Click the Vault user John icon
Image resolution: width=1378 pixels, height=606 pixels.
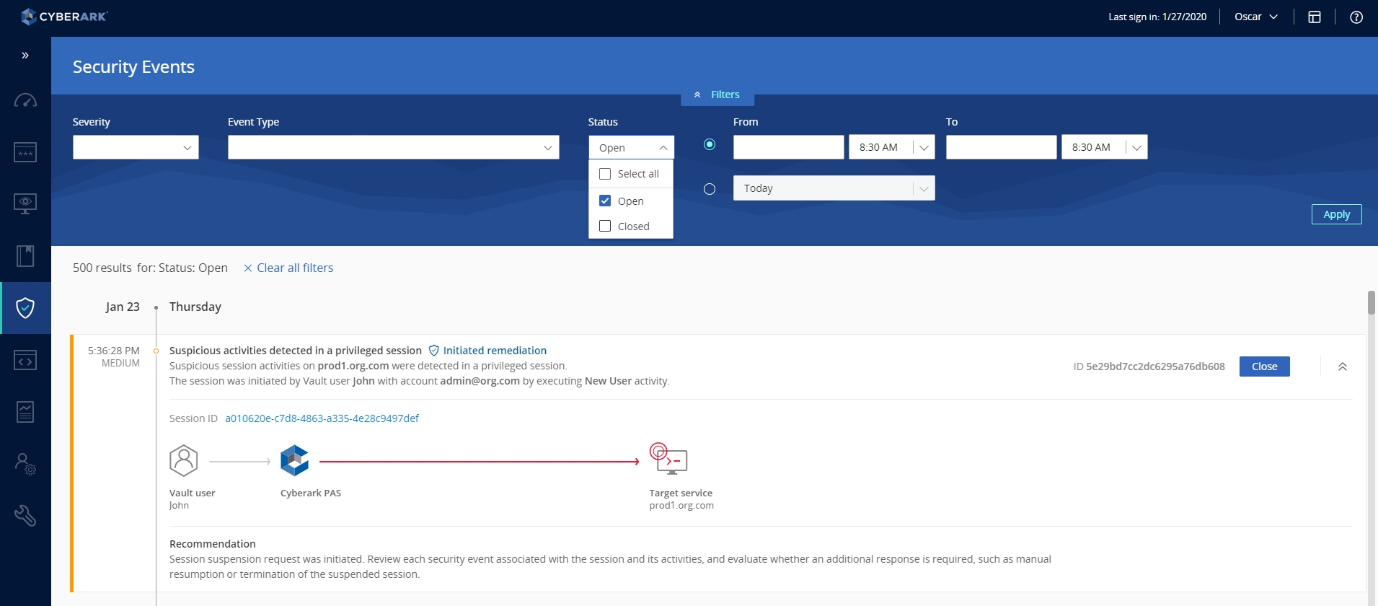point(183,460)
